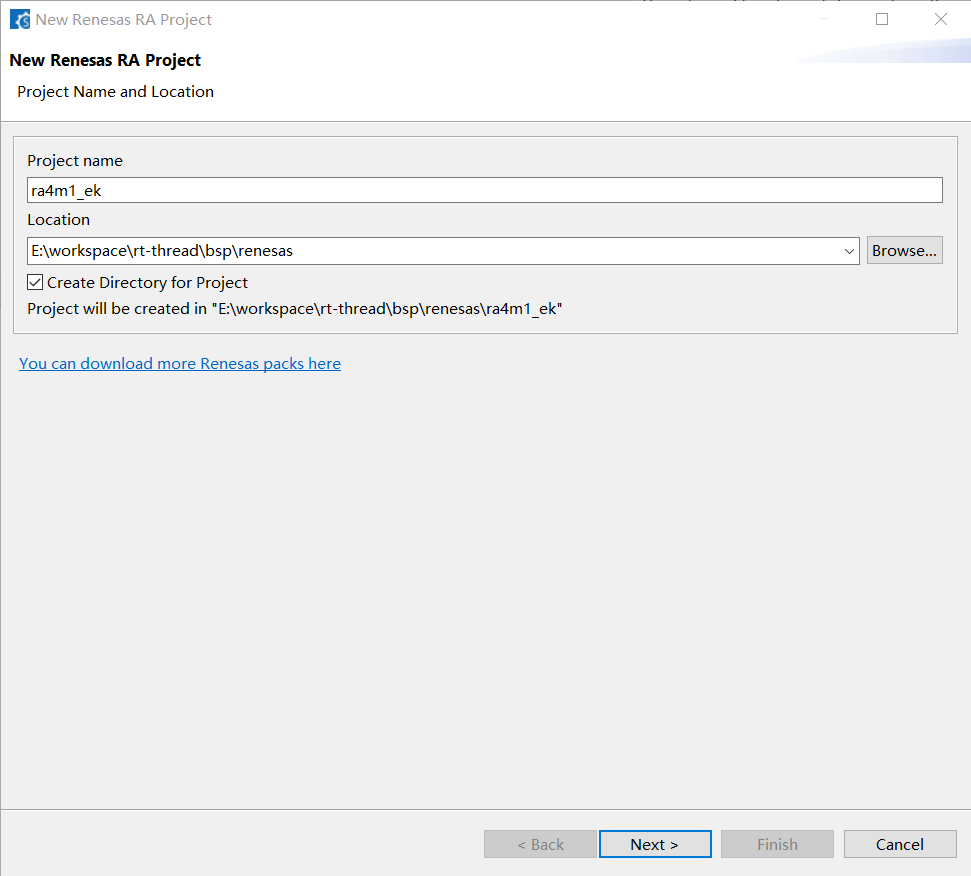Viewport: 971px width, 876px height.
Task: Click the bold New Renesas RA Project heading
Action: point(105,60)
